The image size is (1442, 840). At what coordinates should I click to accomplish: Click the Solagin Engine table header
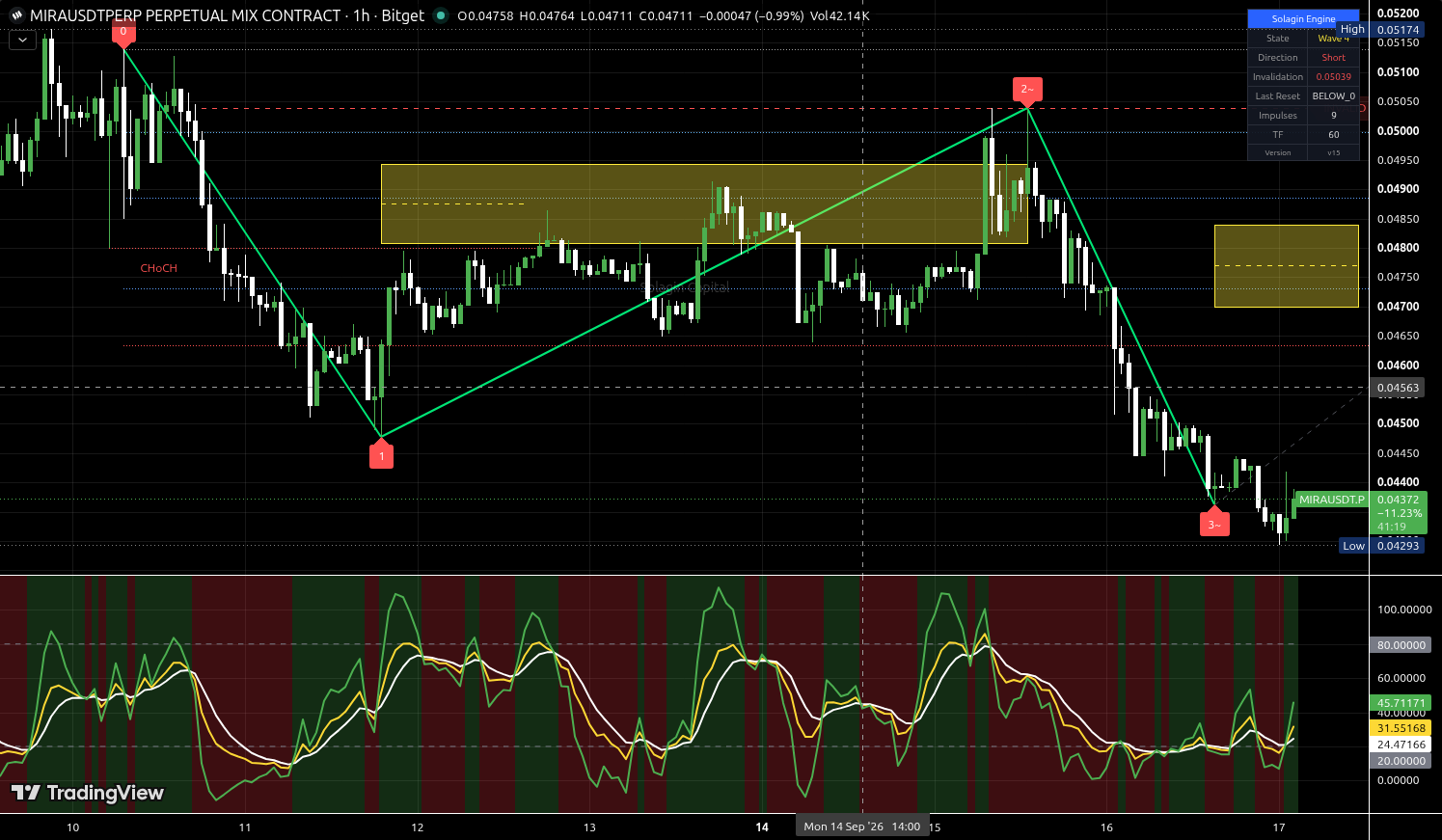(x=1303, y=18)
